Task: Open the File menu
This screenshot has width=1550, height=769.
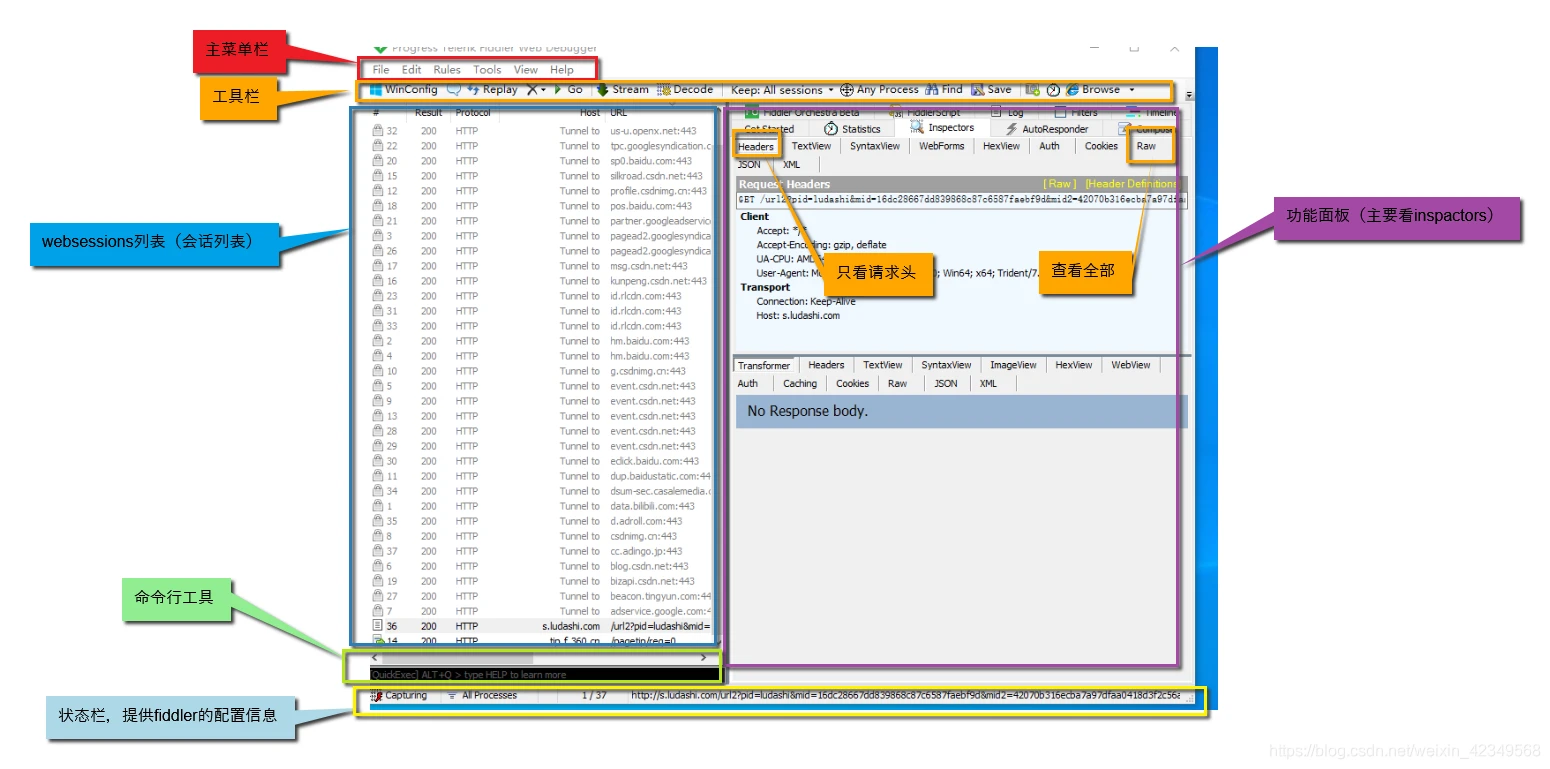Action: (x=381, y=70)
